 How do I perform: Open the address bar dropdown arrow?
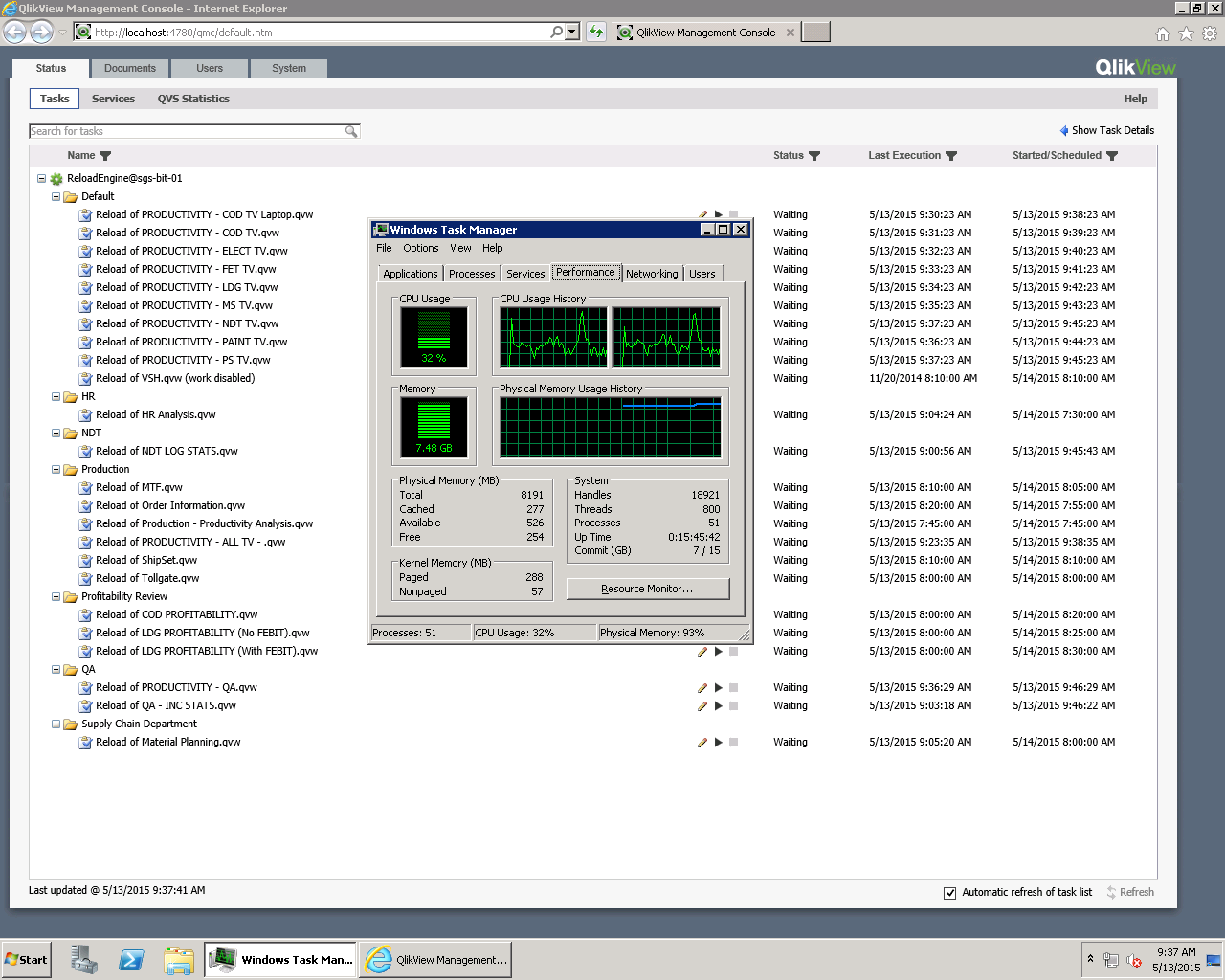pyautogui.click(x=572, y=32)
